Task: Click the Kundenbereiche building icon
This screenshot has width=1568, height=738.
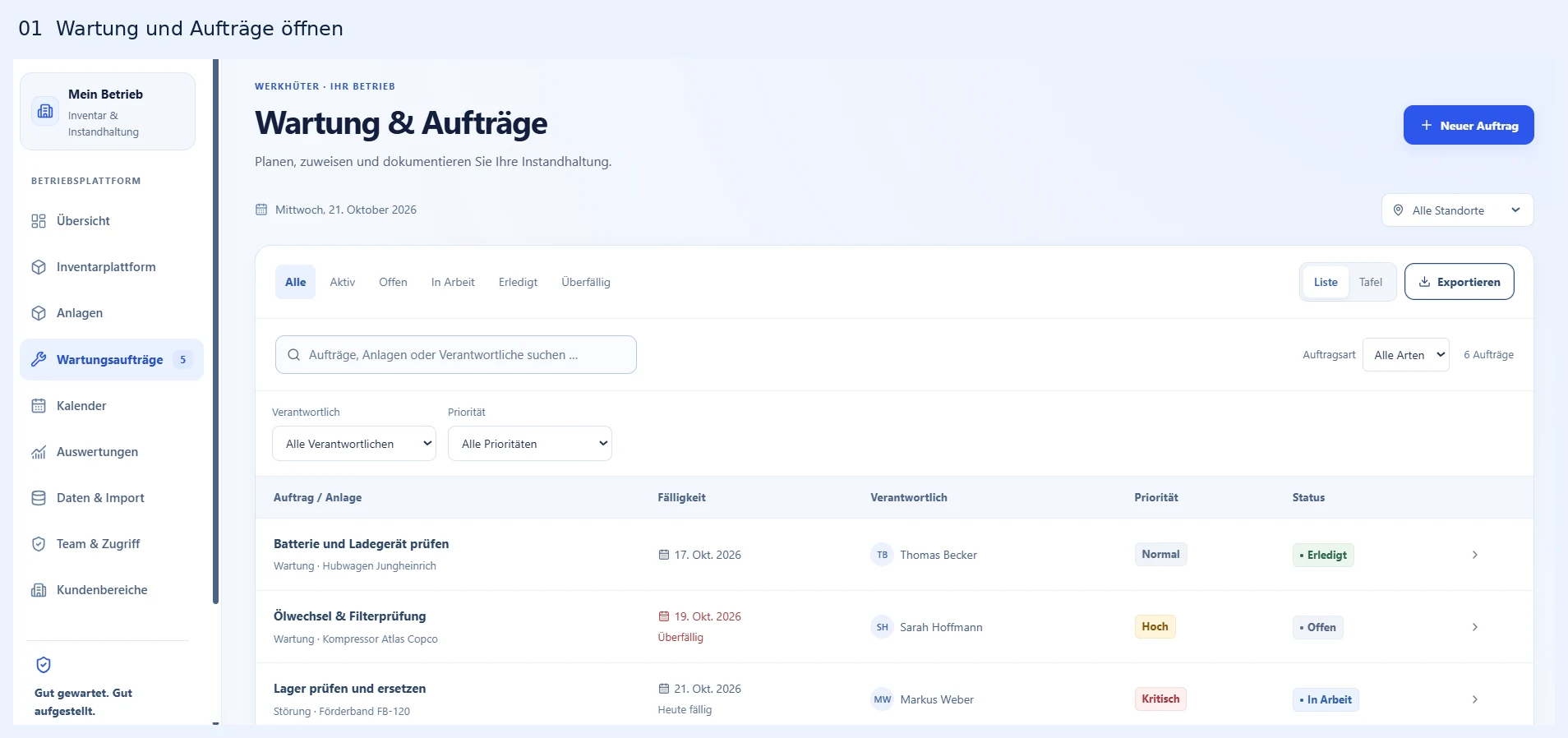Action: point(39,590)
